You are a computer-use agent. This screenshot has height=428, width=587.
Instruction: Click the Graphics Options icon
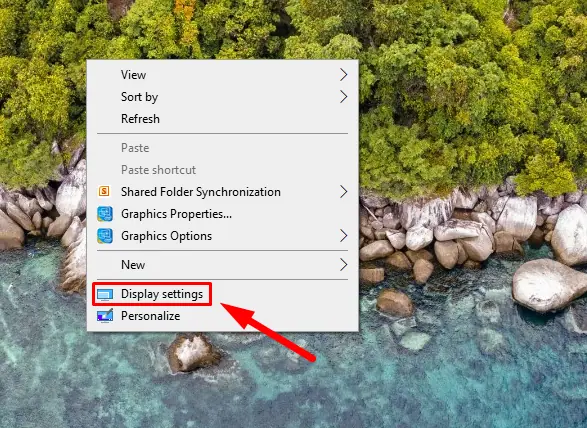(105, 236)
